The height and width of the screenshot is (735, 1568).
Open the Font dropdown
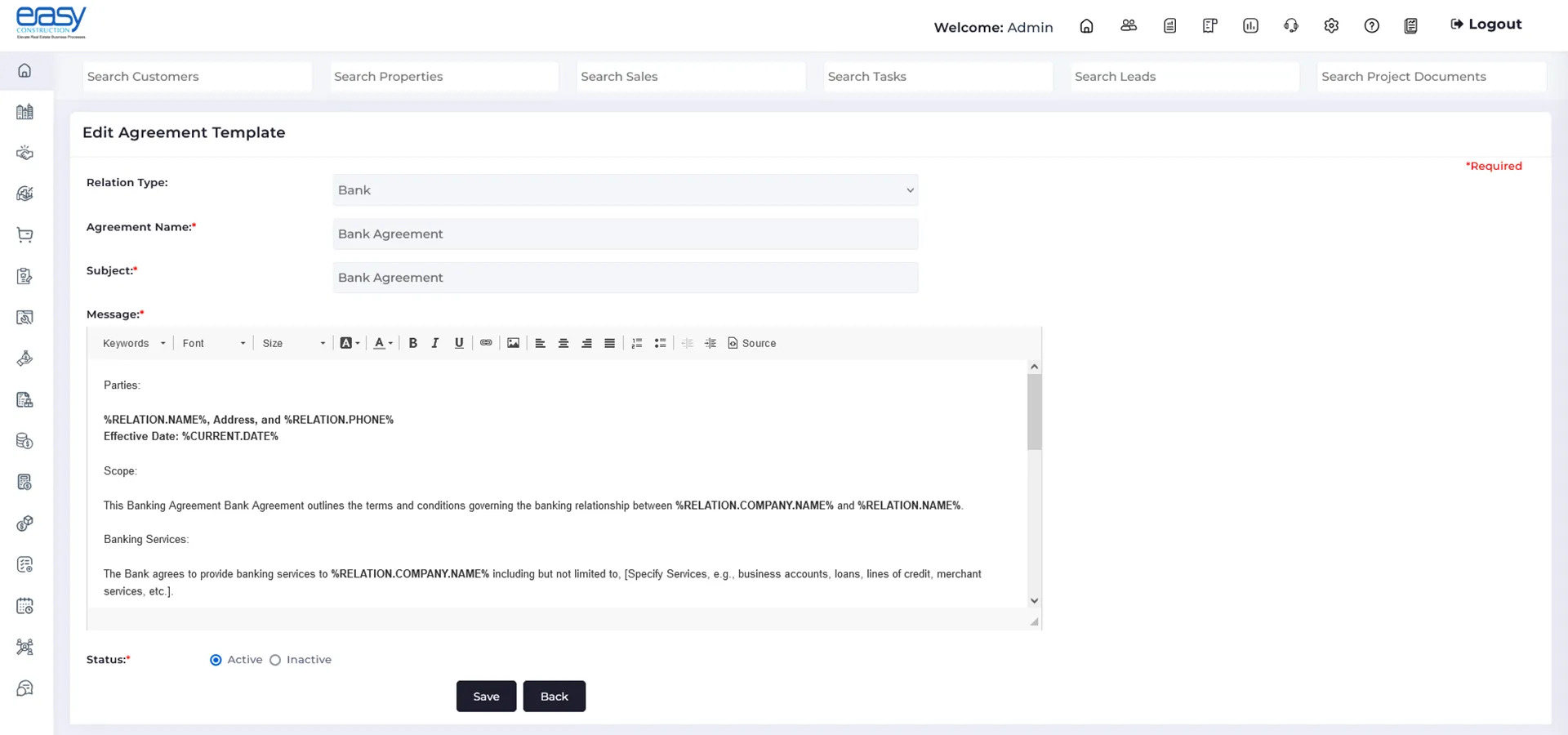214,343
